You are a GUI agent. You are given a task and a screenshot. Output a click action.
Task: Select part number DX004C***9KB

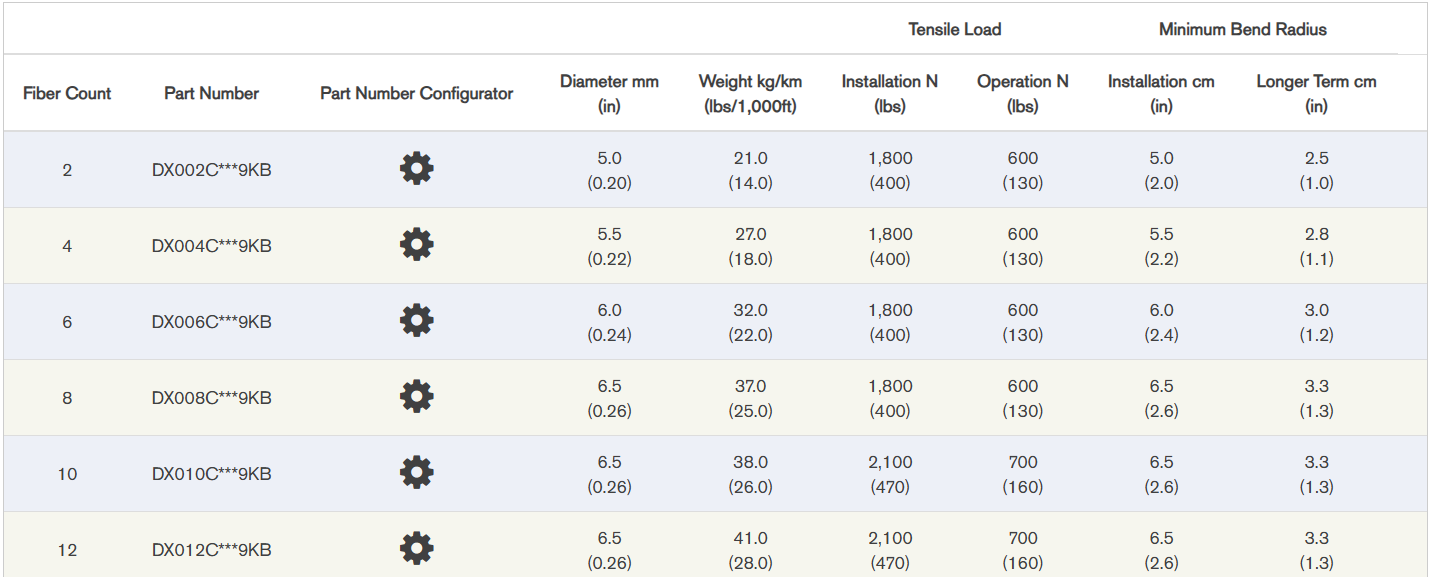pyautogui.click(x=211, y=246)
